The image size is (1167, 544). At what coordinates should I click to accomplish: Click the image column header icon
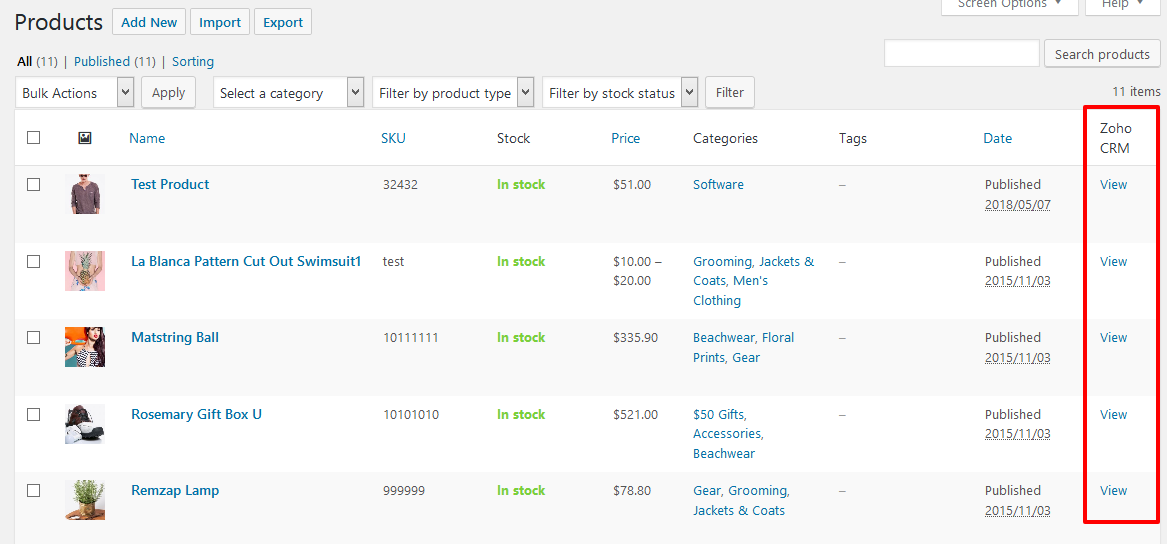click(85, 138)
